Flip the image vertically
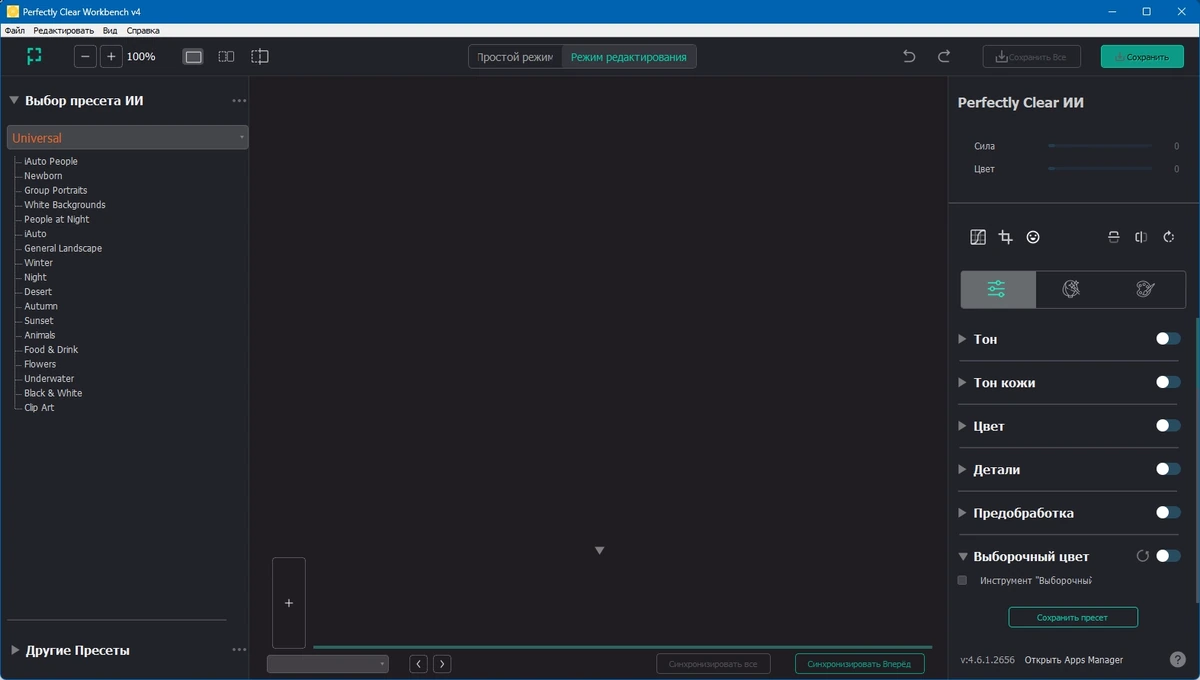This screenshot has width=1200, height=680. coord(1113,237)
